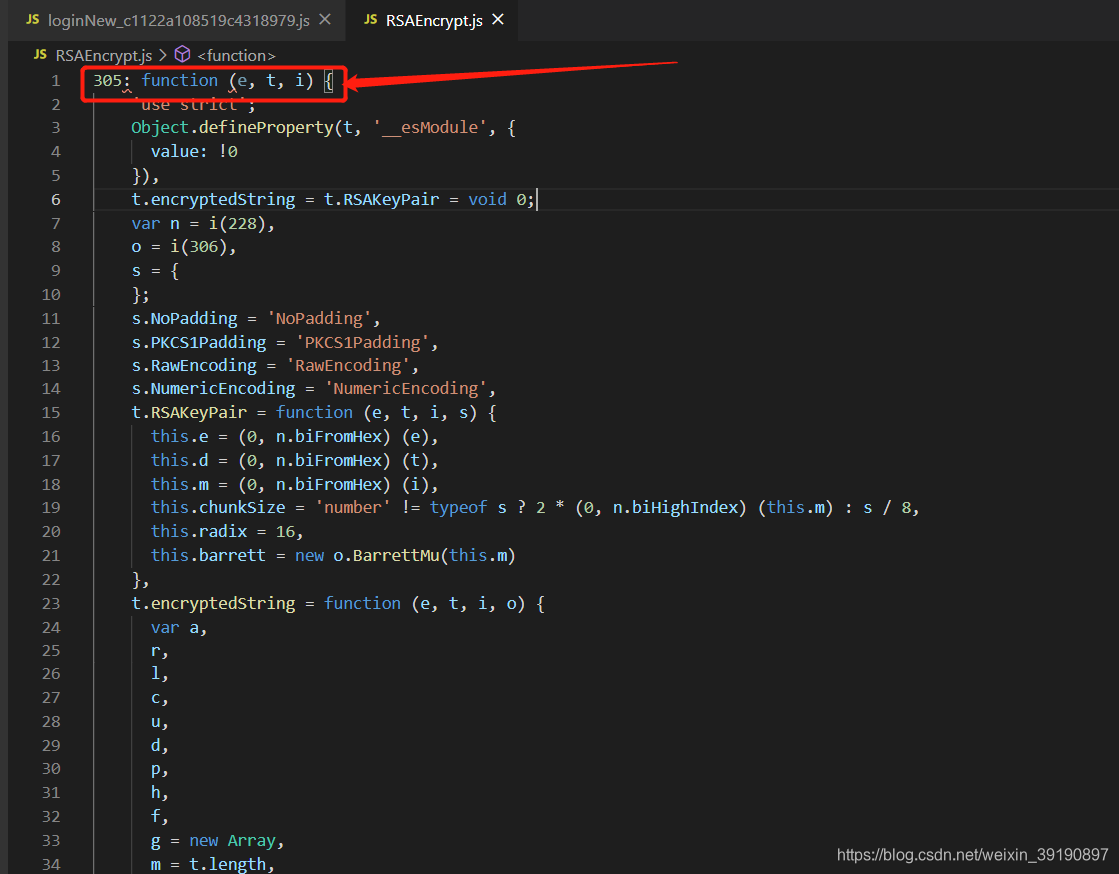Click 'void 0;' on line 6
This screenshot has height=874, width=1119.
[501, 200]
